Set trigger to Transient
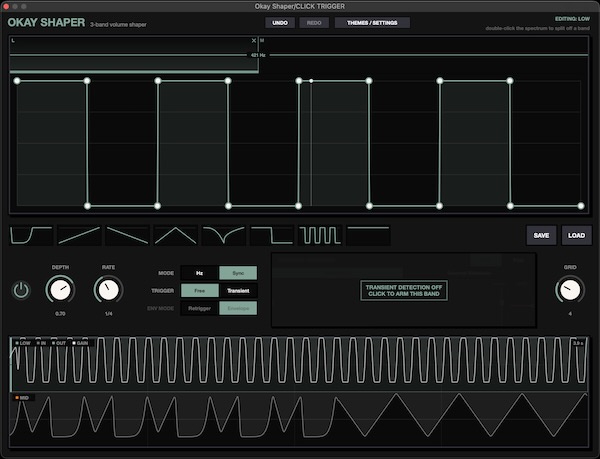 click(x=238, y=291)
